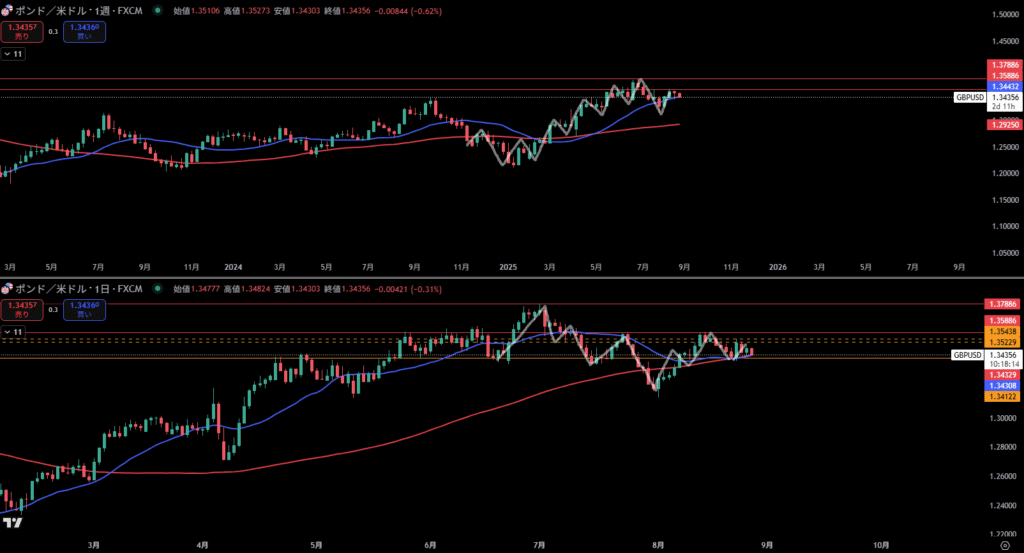Image resolution: width=1024 pixels, height=553 pixels.
Task: Click the daily chart pound/dollar flag icon
Action: click(7, 289)
